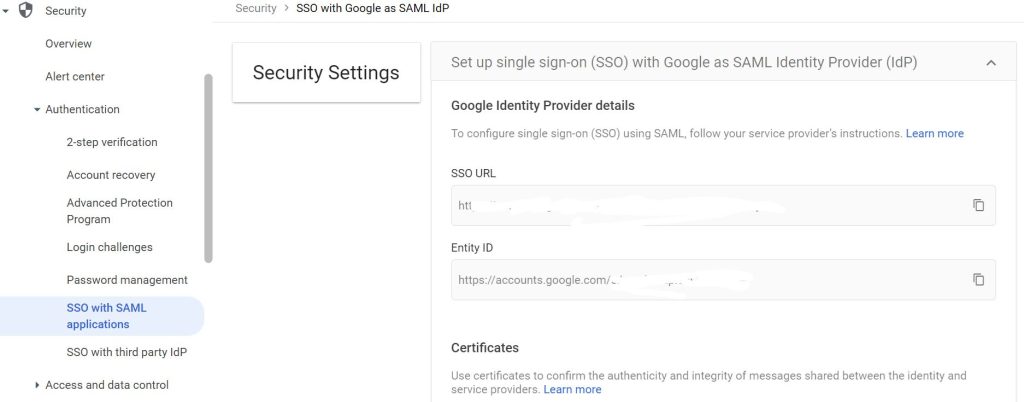The width and height of the screenshot is (1024, 402).
Task: Click the sidebar vertical scrollbar
Action: tap(208, 168)
